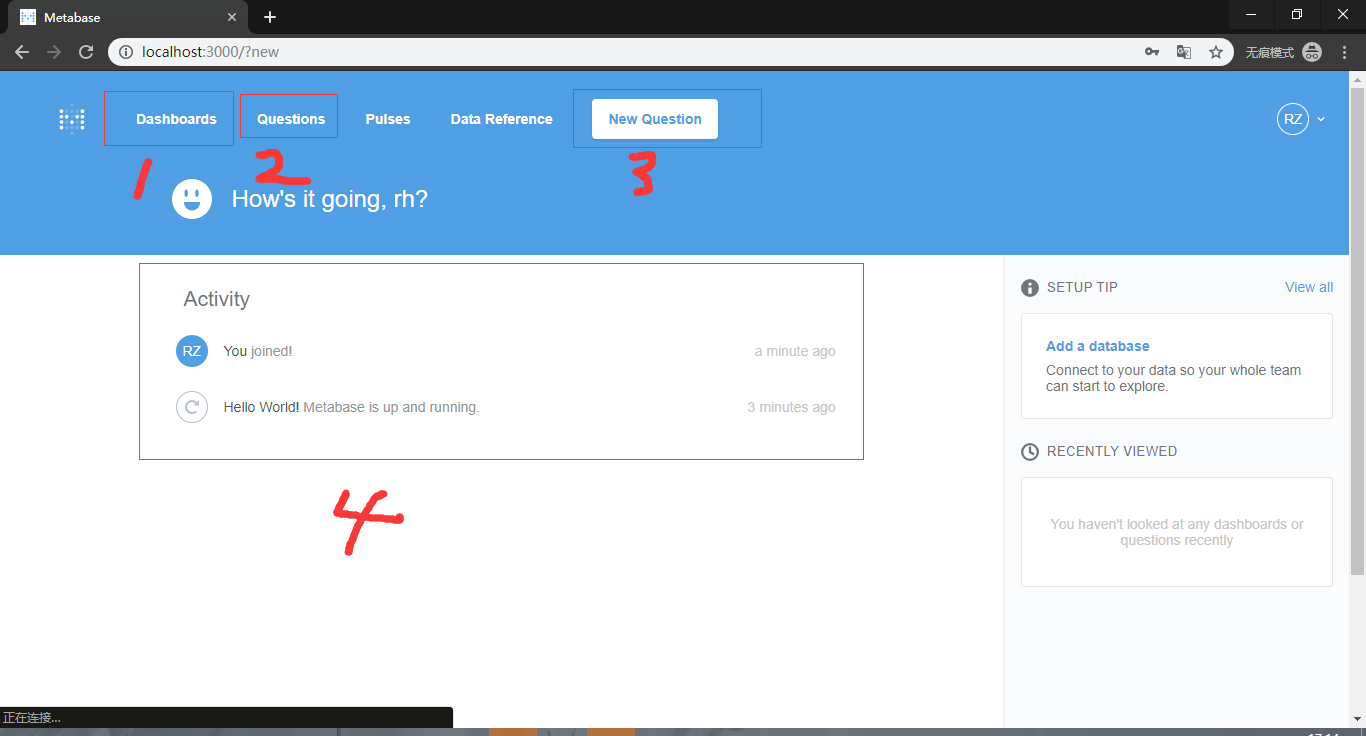The width and height of the screenshot is (1366, 736).
Task: Click the password key icon in address bar
Action: coord(1152,51)
